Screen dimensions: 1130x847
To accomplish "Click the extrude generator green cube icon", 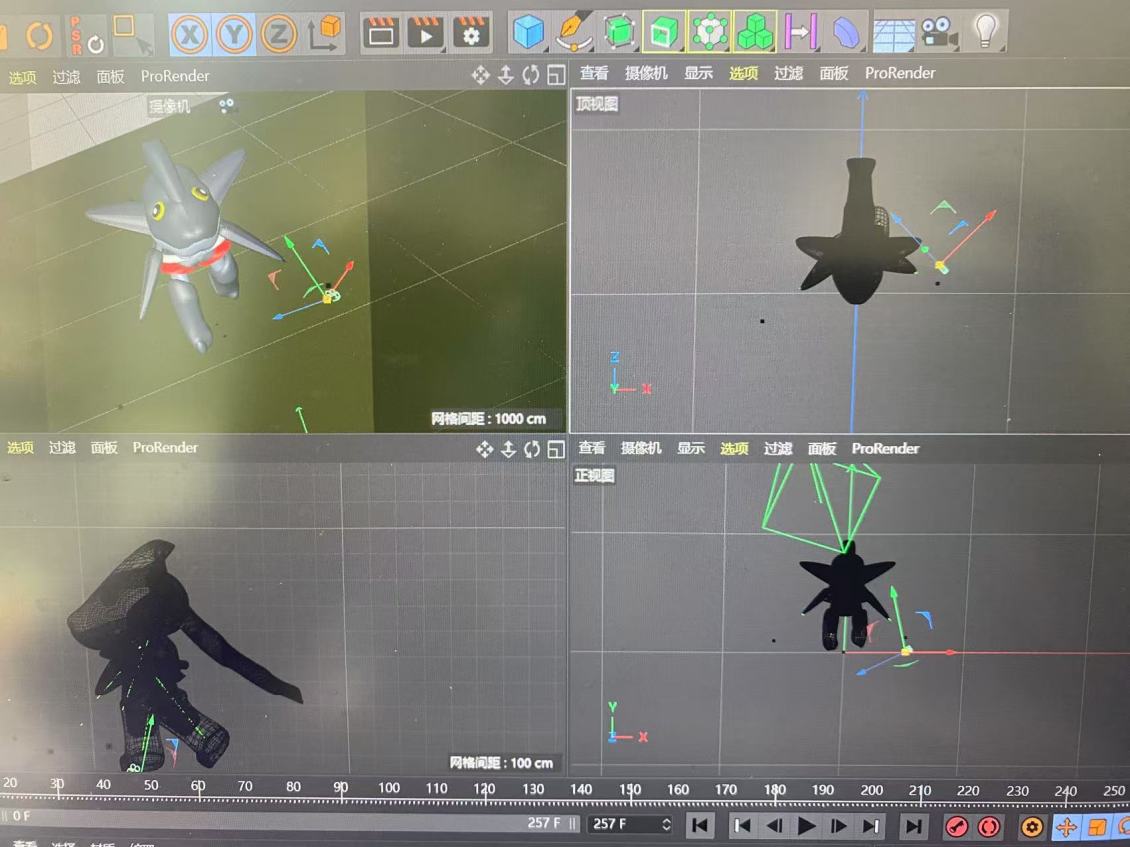I will [664, 32].
